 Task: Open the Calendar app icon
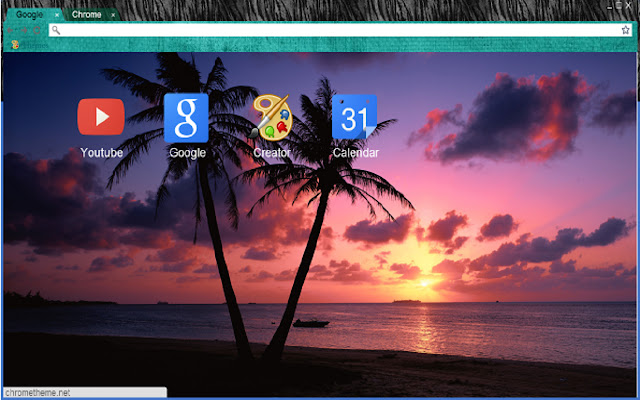tap(354, 117)
